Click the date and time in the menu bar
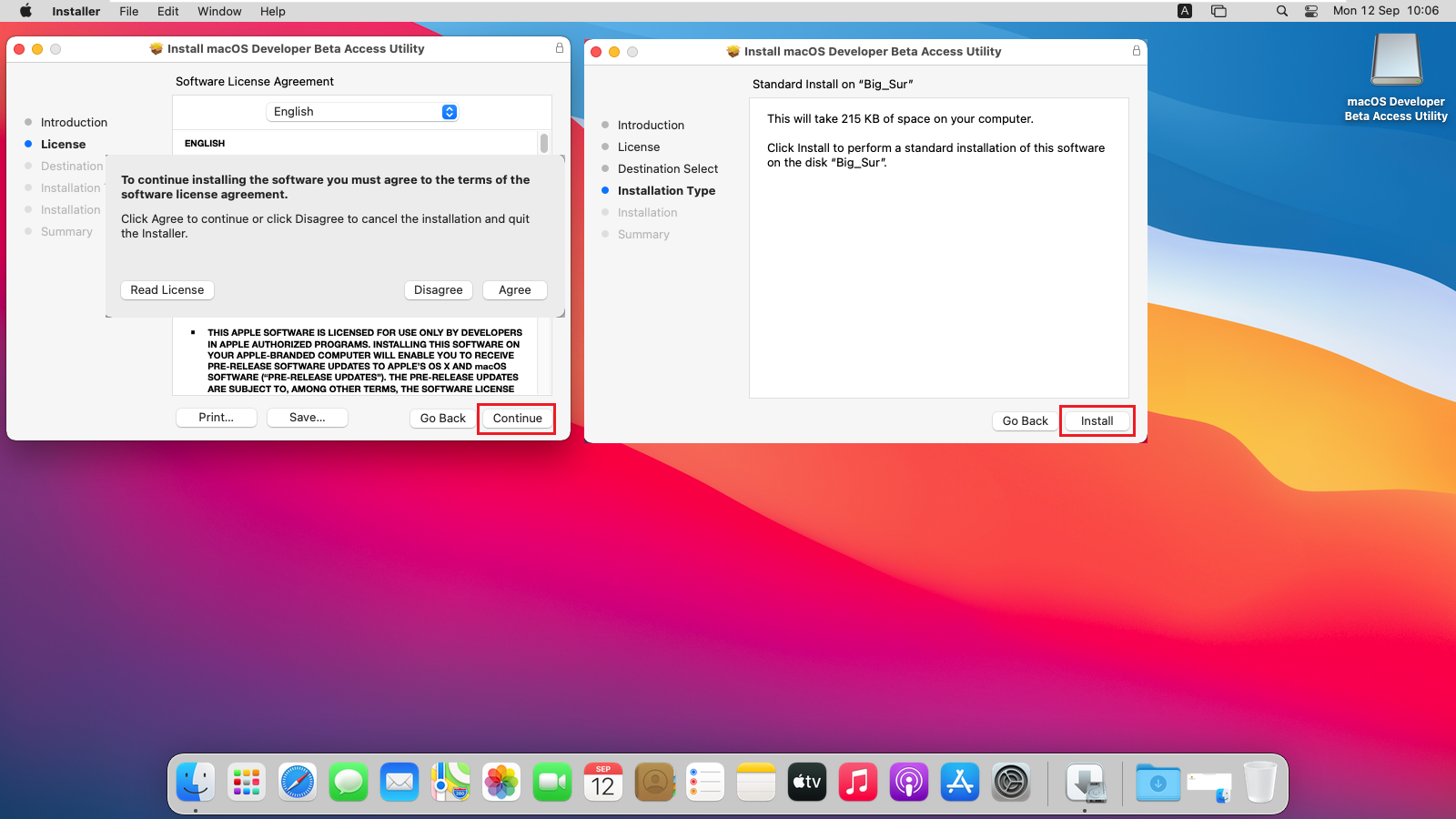1456x819 pixels. (x=1386, y=11)
